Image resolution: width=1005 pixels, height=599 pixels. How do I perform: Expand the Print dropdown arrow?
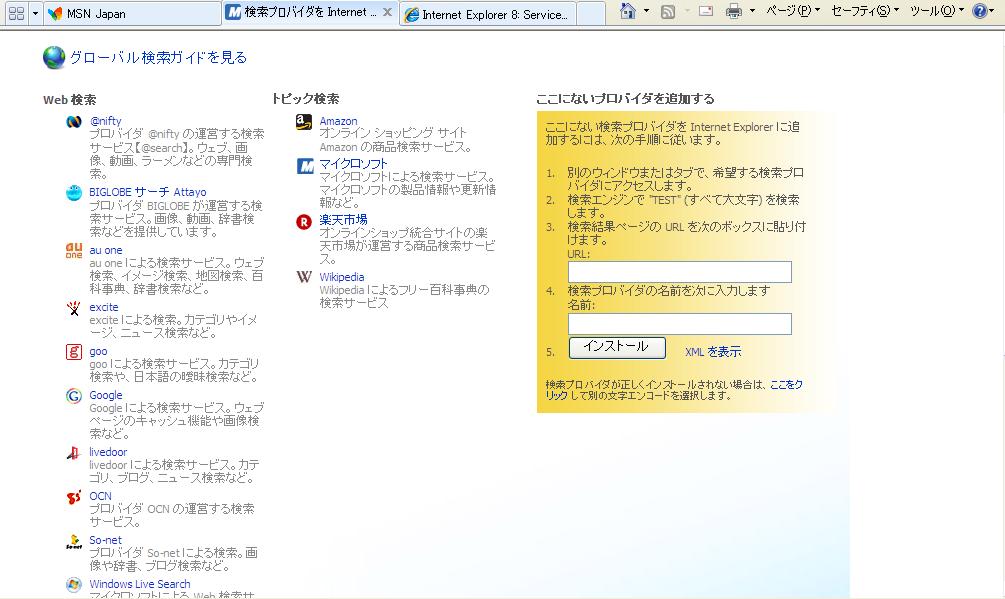tap(752, 11)
